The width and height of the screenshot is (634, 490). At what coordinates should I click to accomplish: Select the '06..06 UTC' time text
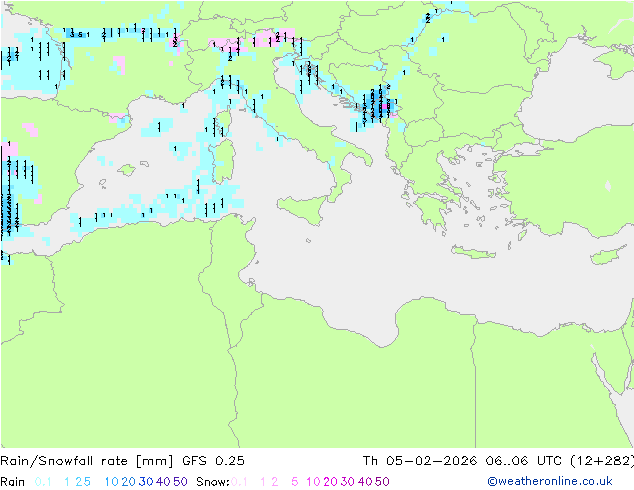click(x=525, y=461)
